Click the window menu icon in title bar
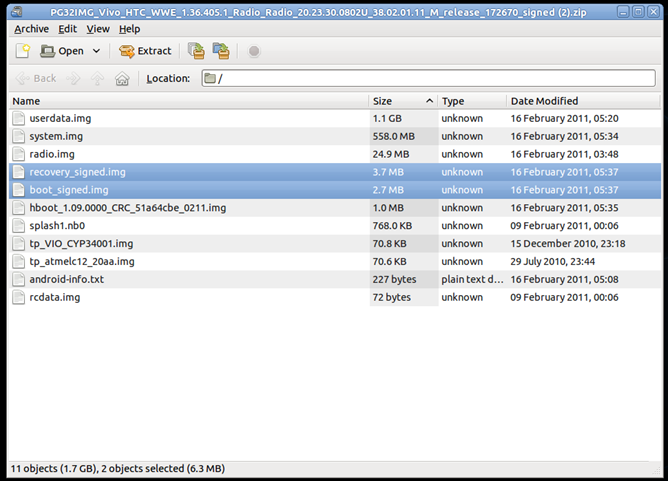The image size is (668, 481). 17,12
